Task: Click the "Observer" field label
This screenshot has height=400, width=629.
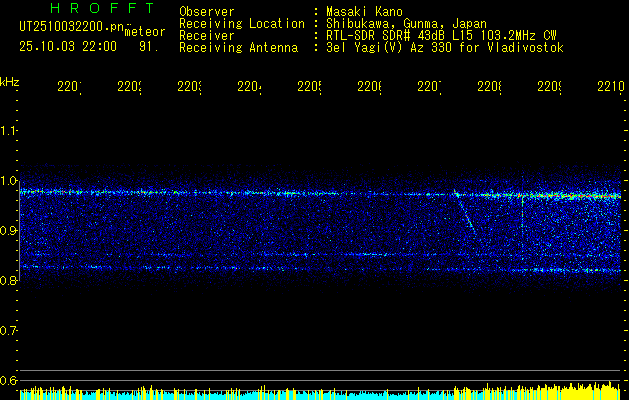Action: (x=207, y=12)
